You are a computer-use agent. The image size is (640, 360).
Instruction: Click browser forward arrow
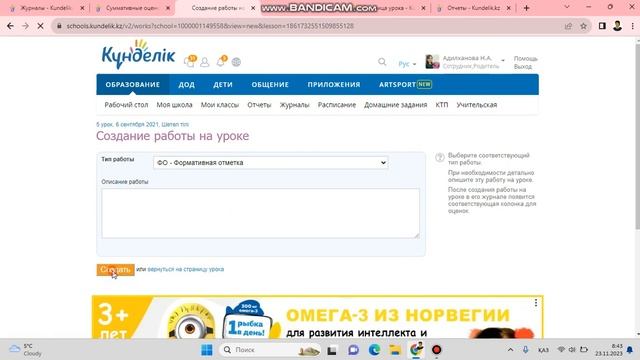tap(25, 26)
